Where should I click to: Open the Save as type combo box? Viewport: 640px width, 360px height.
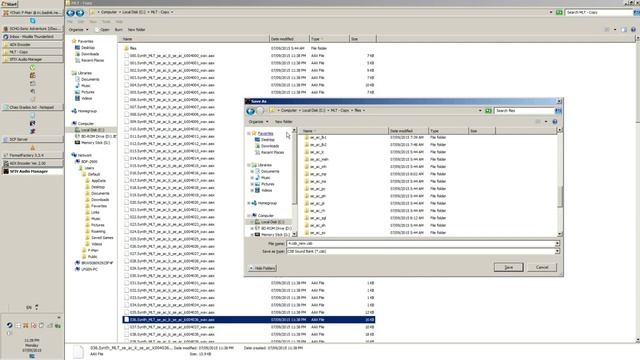[x=423, y=251]
